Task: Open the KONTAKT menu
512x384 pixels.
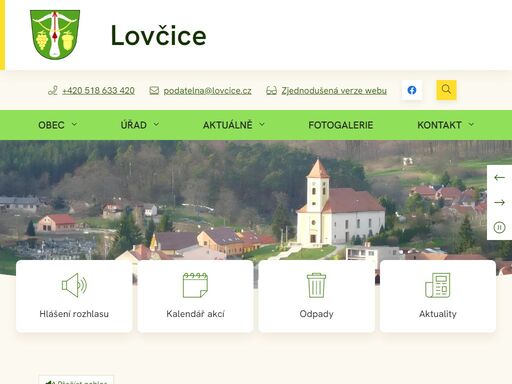Action: (x=439, y=125)
